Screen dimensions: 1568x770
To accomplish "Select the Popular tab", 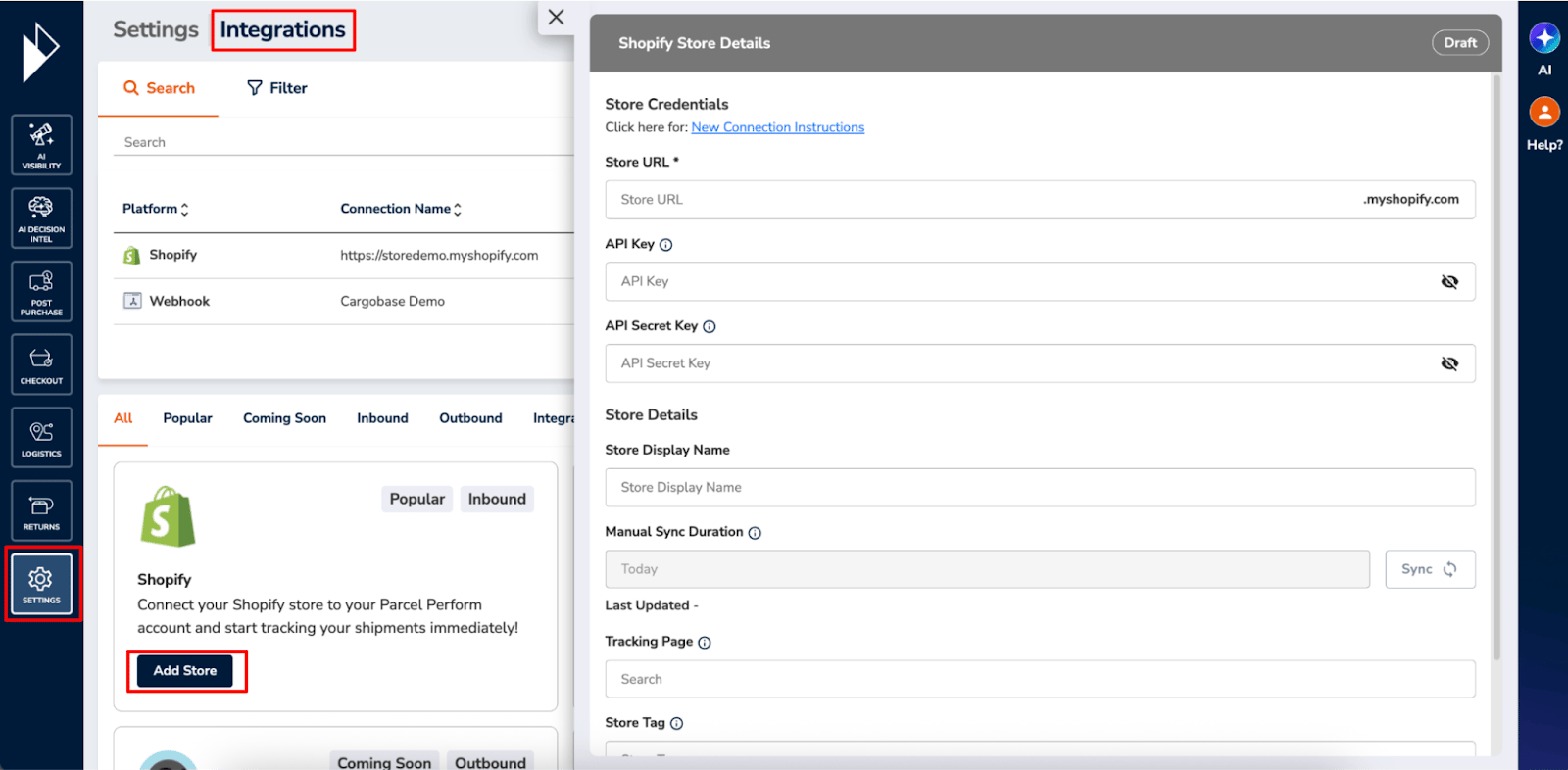I will 187,418.
